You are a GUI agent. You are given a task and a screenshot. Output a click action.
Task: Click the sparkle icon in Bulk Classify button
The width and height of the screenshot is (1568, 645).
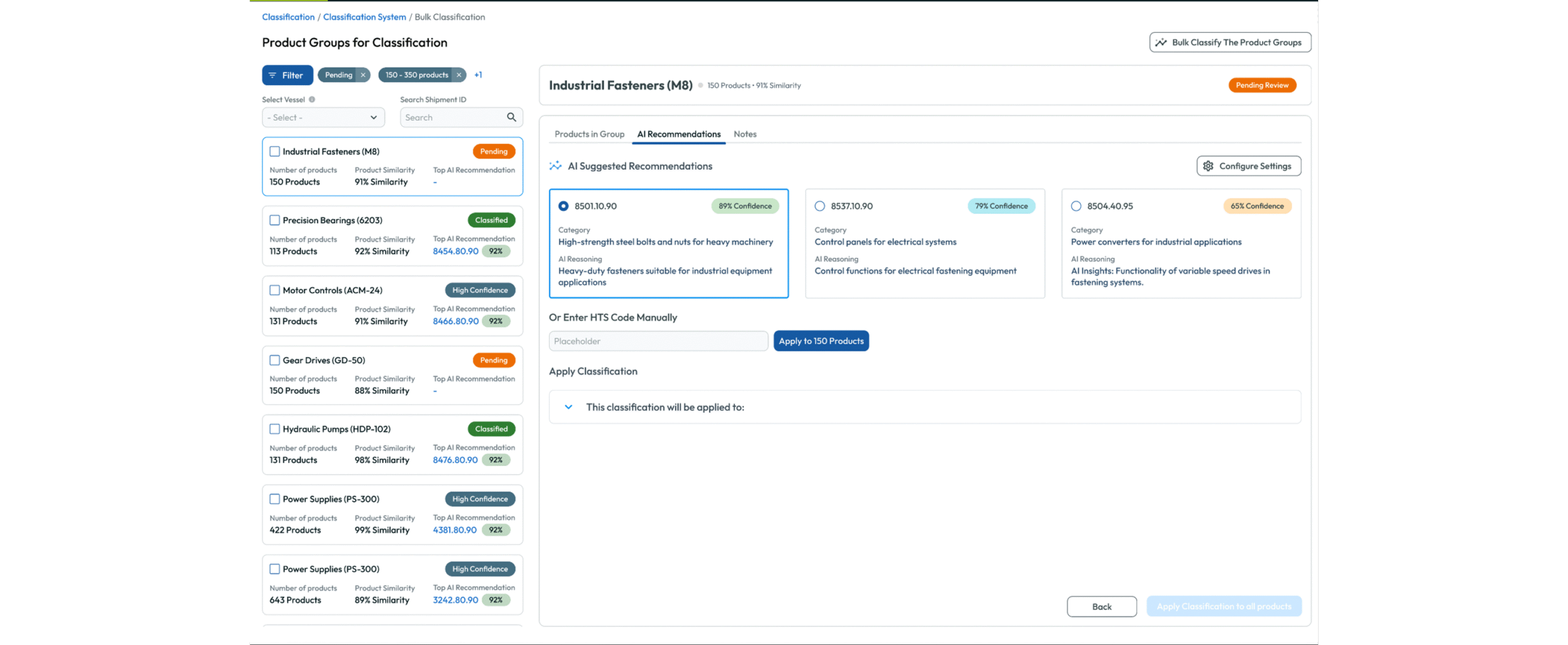coord(1161,42)
